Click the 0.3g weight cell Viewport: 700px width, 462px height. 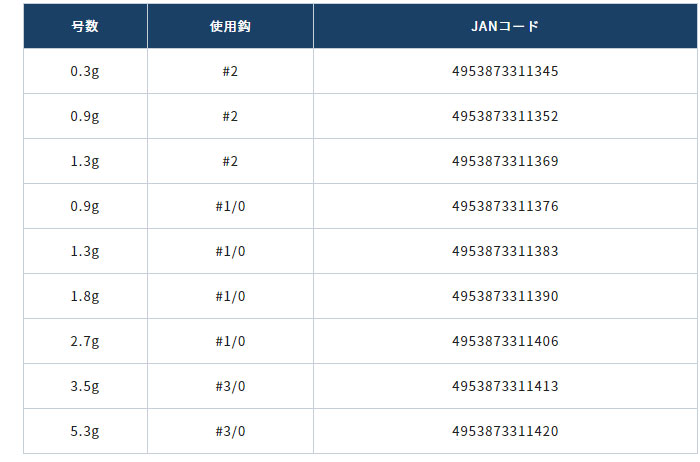(85, 71)
